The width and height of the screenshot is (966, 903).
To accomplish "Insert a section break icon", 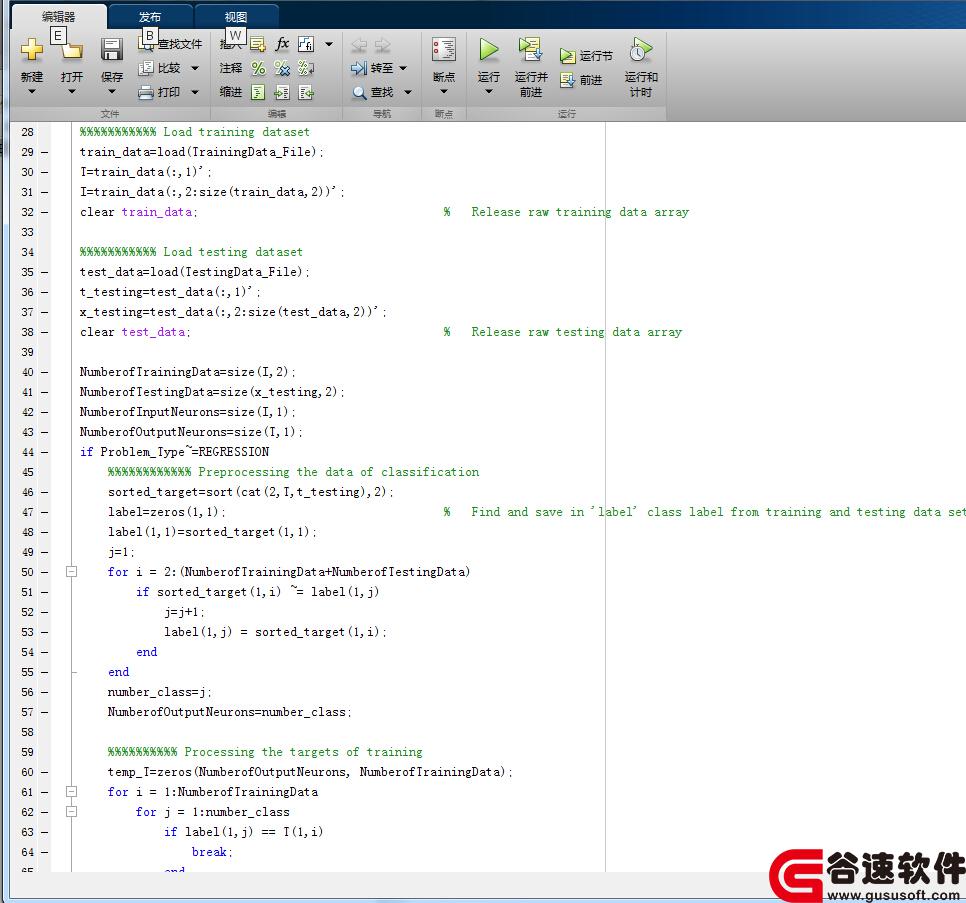I will point(258,44).
